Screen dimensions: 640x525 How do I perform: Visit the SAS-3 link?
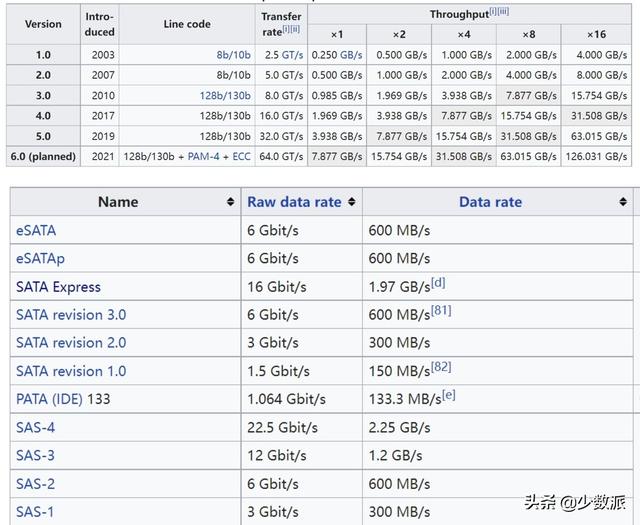[x=35, y=455]
